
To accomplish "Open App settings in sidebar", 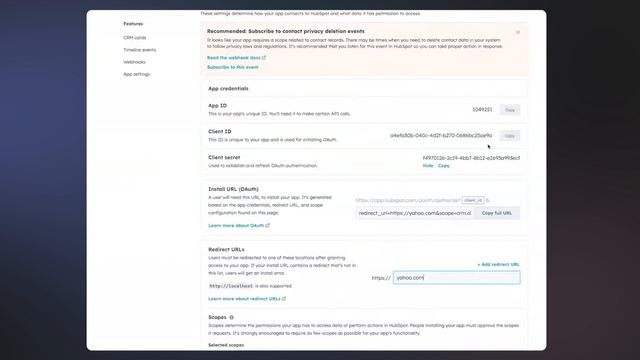I will pyautogui.click(x=137, y=74).
